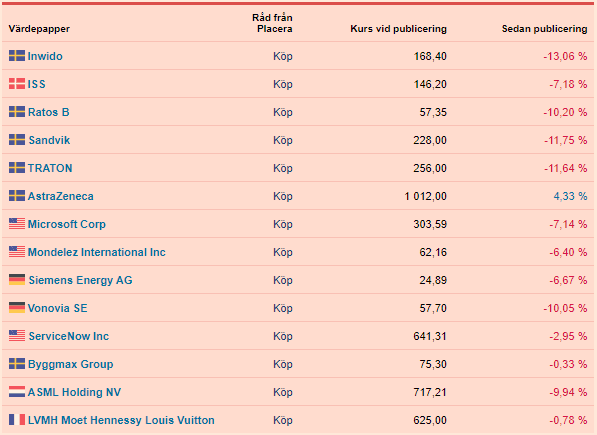Viewport: 597px width, 435px height.
Task: Sort by Sedan publicering column header
Action: click(544, 29)
